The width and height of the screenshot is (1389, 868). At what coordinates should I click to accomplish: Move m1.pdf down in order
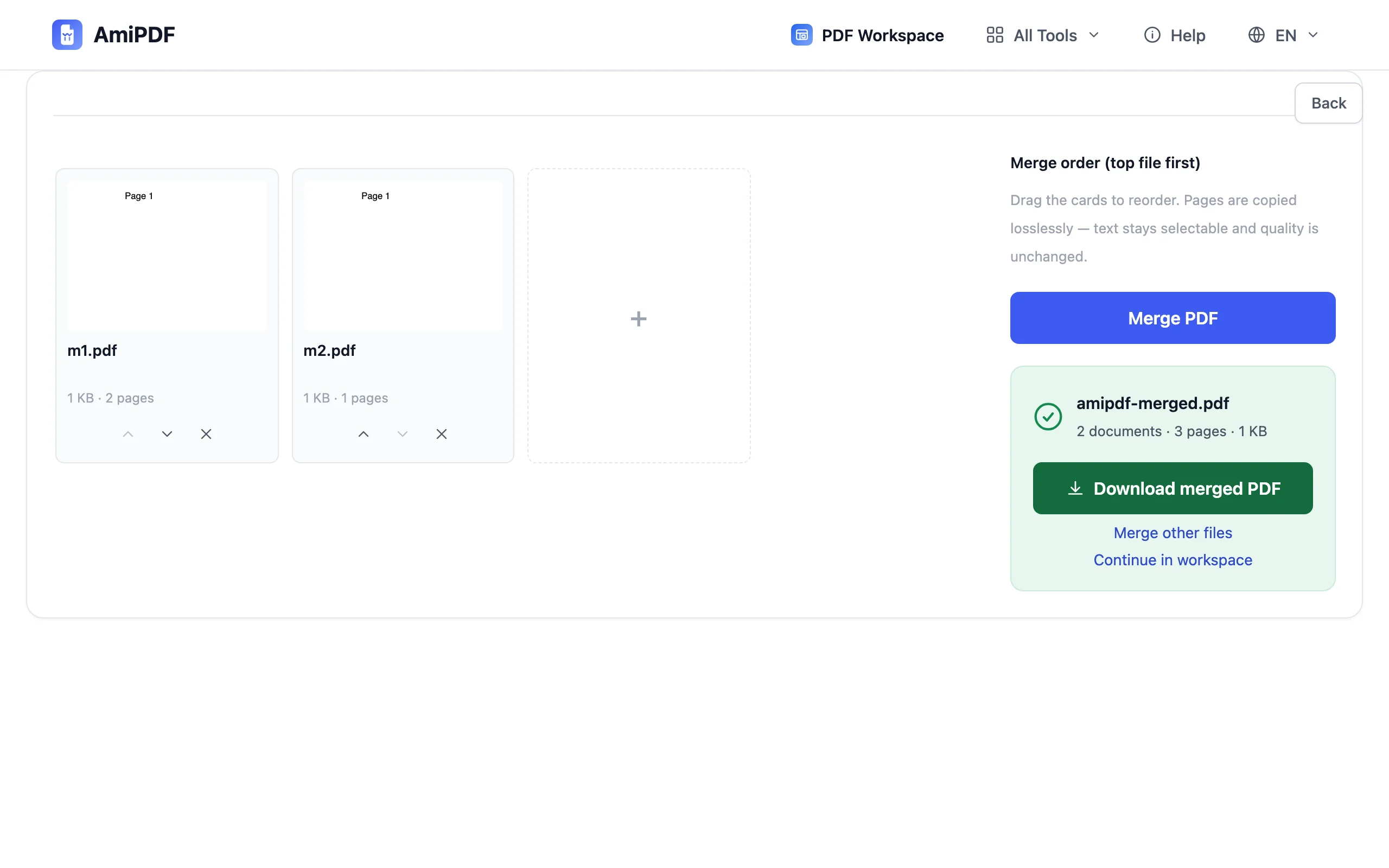pos(167,434)
